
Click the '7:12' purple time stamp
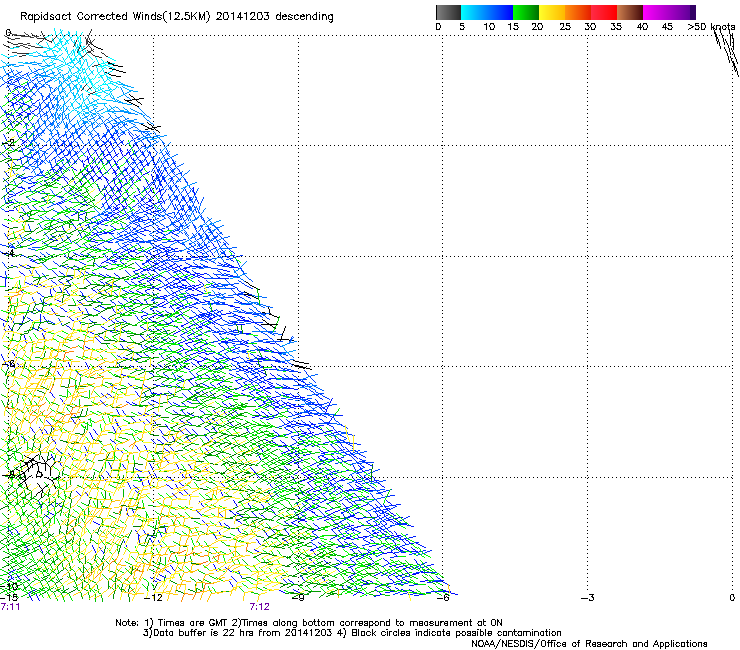260,607
